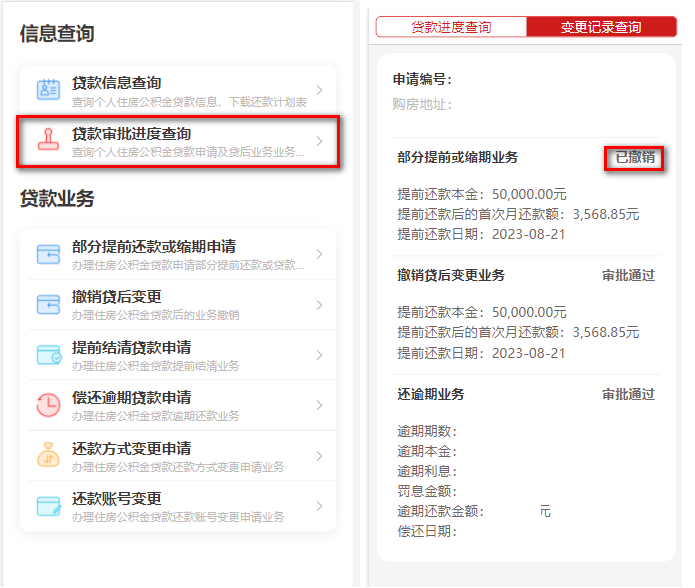Screen dimensions: 695x588
Task: Open the 部分提前还款或缩期申请 title link
Action: 153,246
